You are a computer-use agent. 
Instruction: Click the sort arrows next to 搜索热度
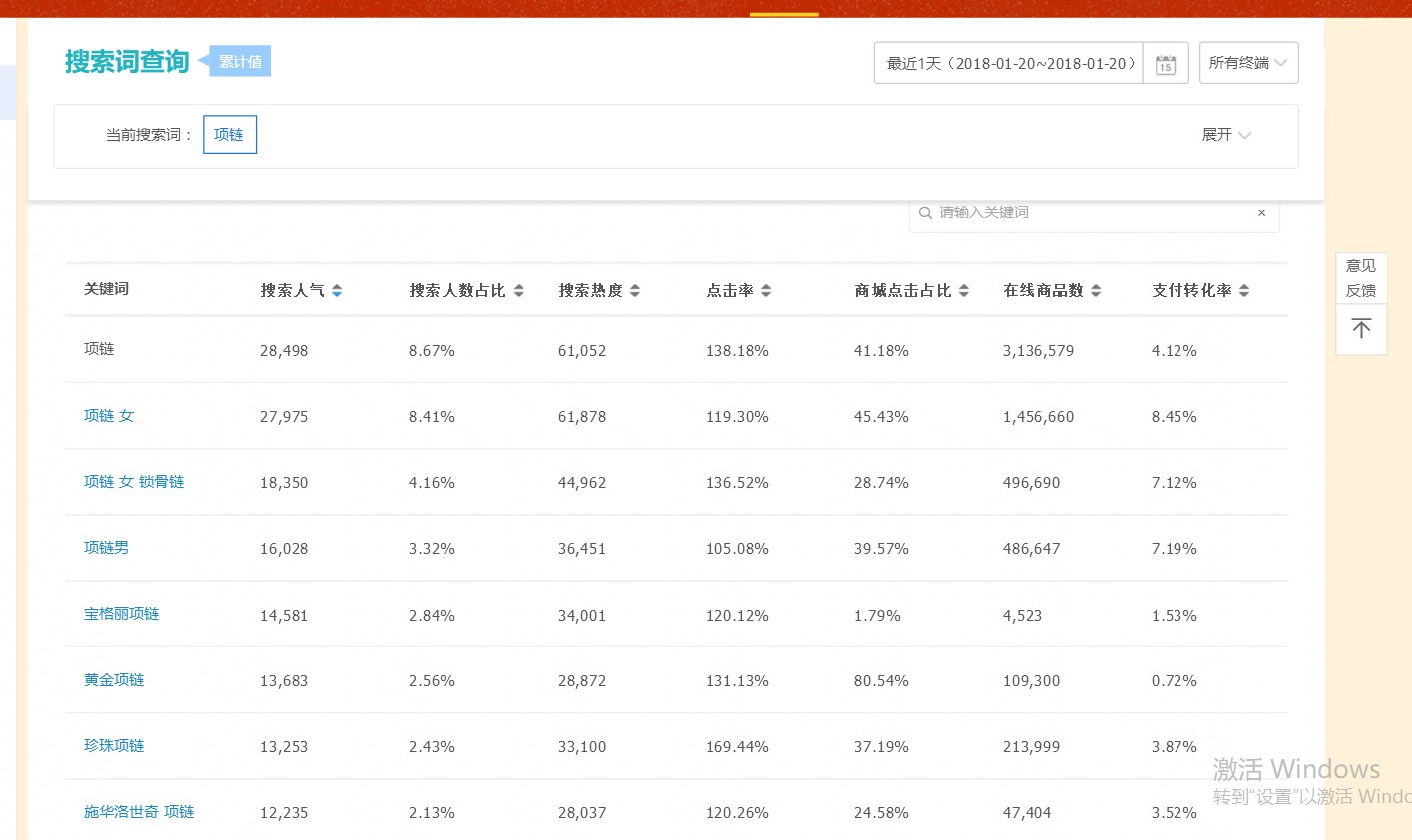point(636,290)
